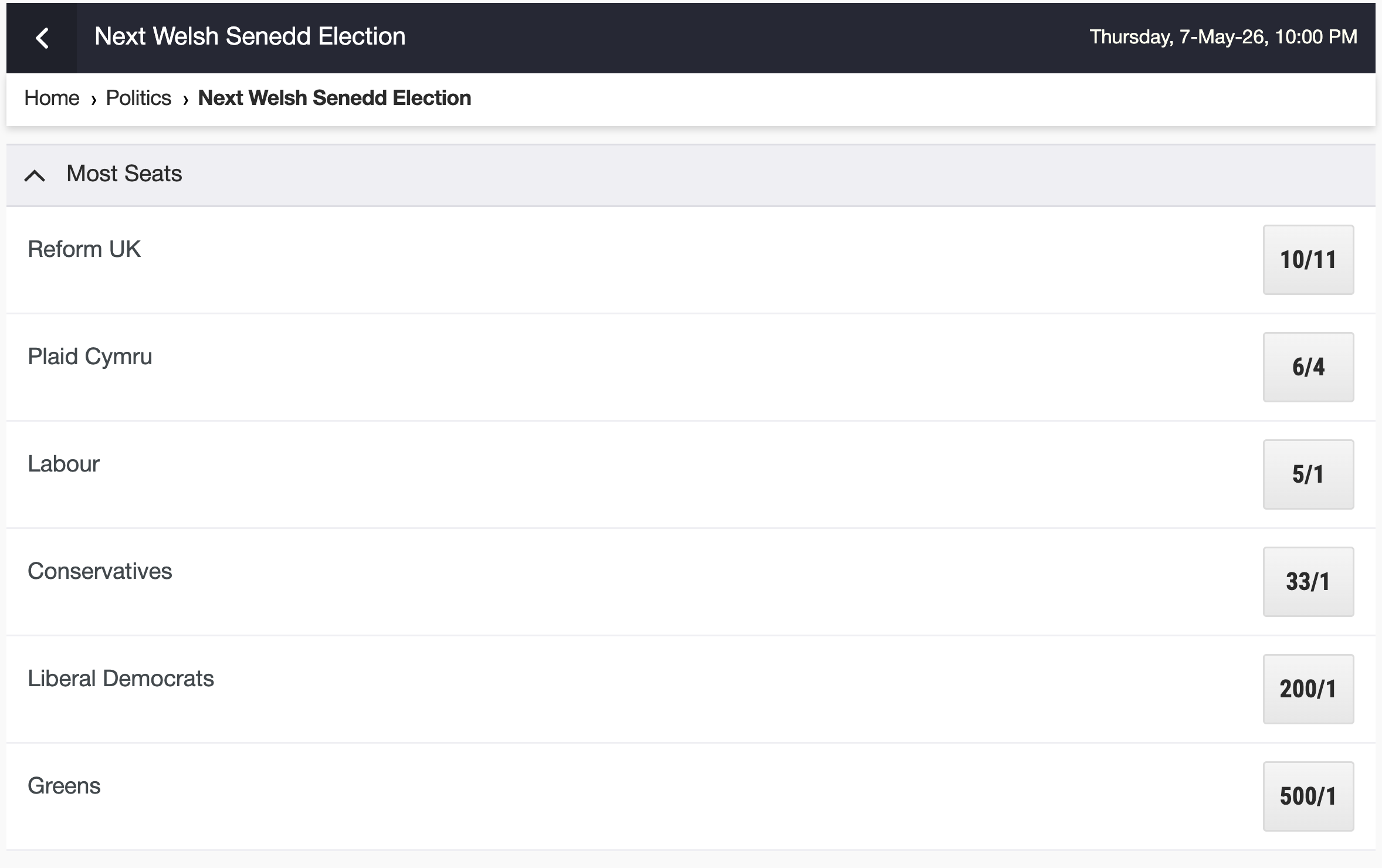The image size is (1382, 868).
Task: Choose Conservatives 33/1 odds button
Action: pyautogui.click(x=1308, y=582)
